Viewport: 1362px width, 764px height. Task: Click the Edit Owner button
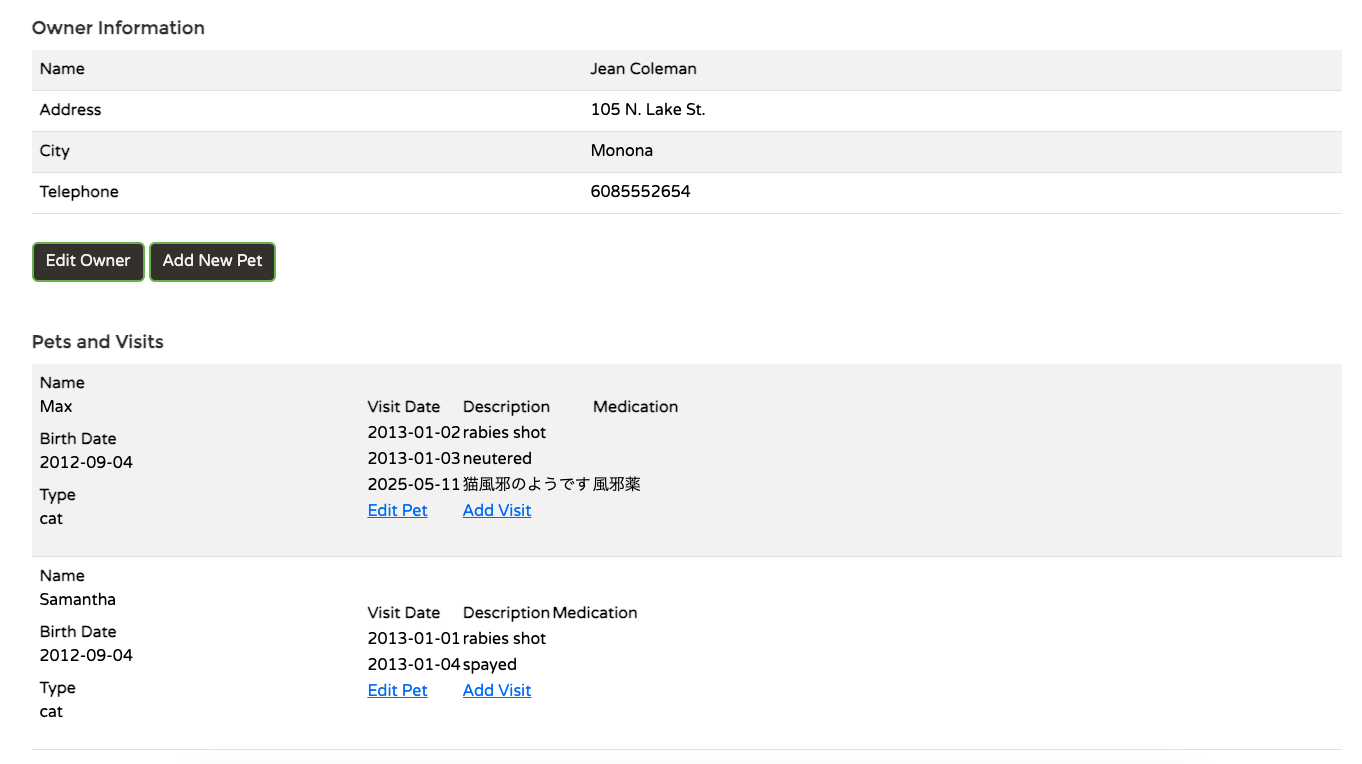(x=88, y=261)
